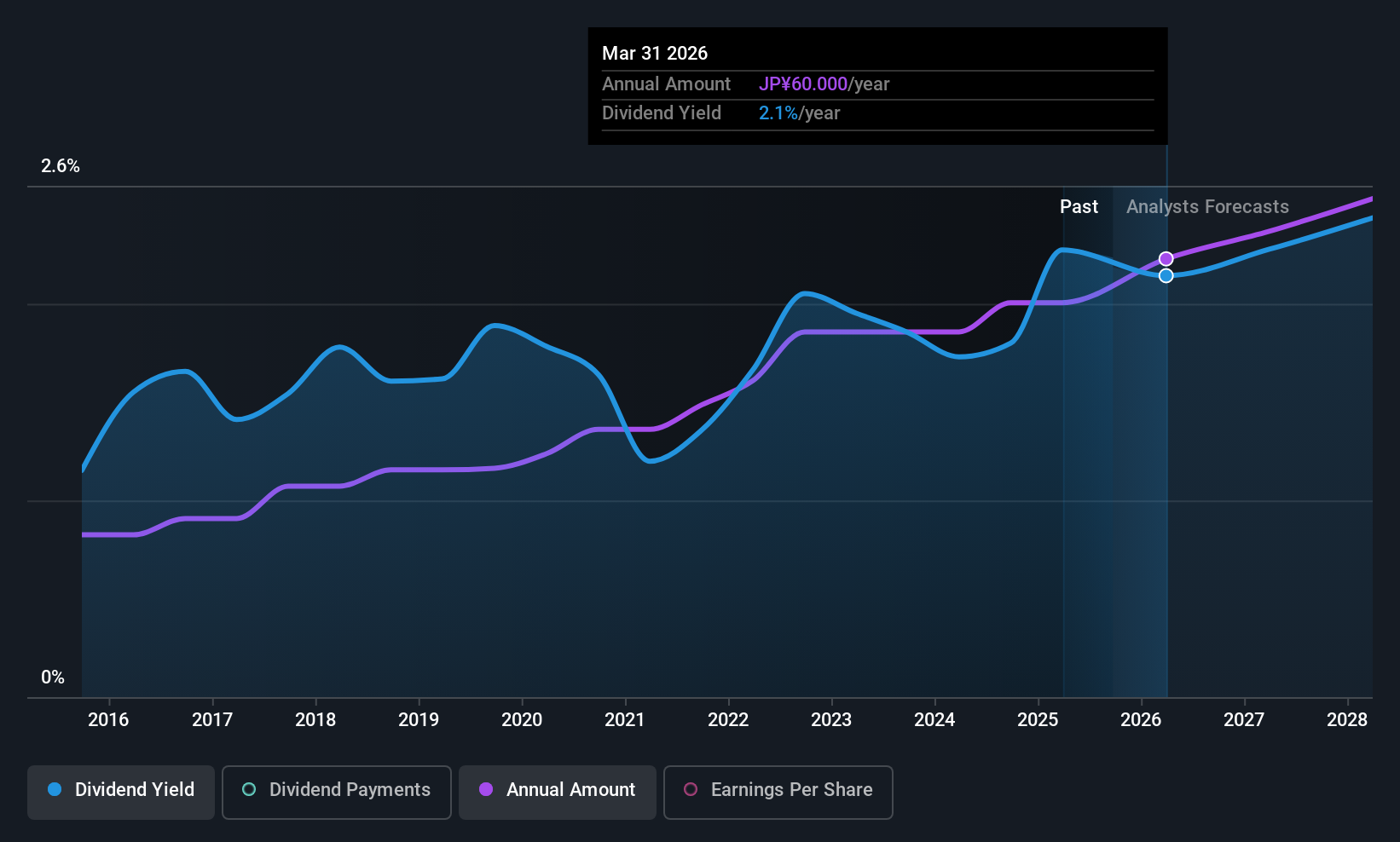The height and width of the screenshot is (842, 1400).
Task: Select the 2017 x-axis year label
Action: click(x=212, y=720)
